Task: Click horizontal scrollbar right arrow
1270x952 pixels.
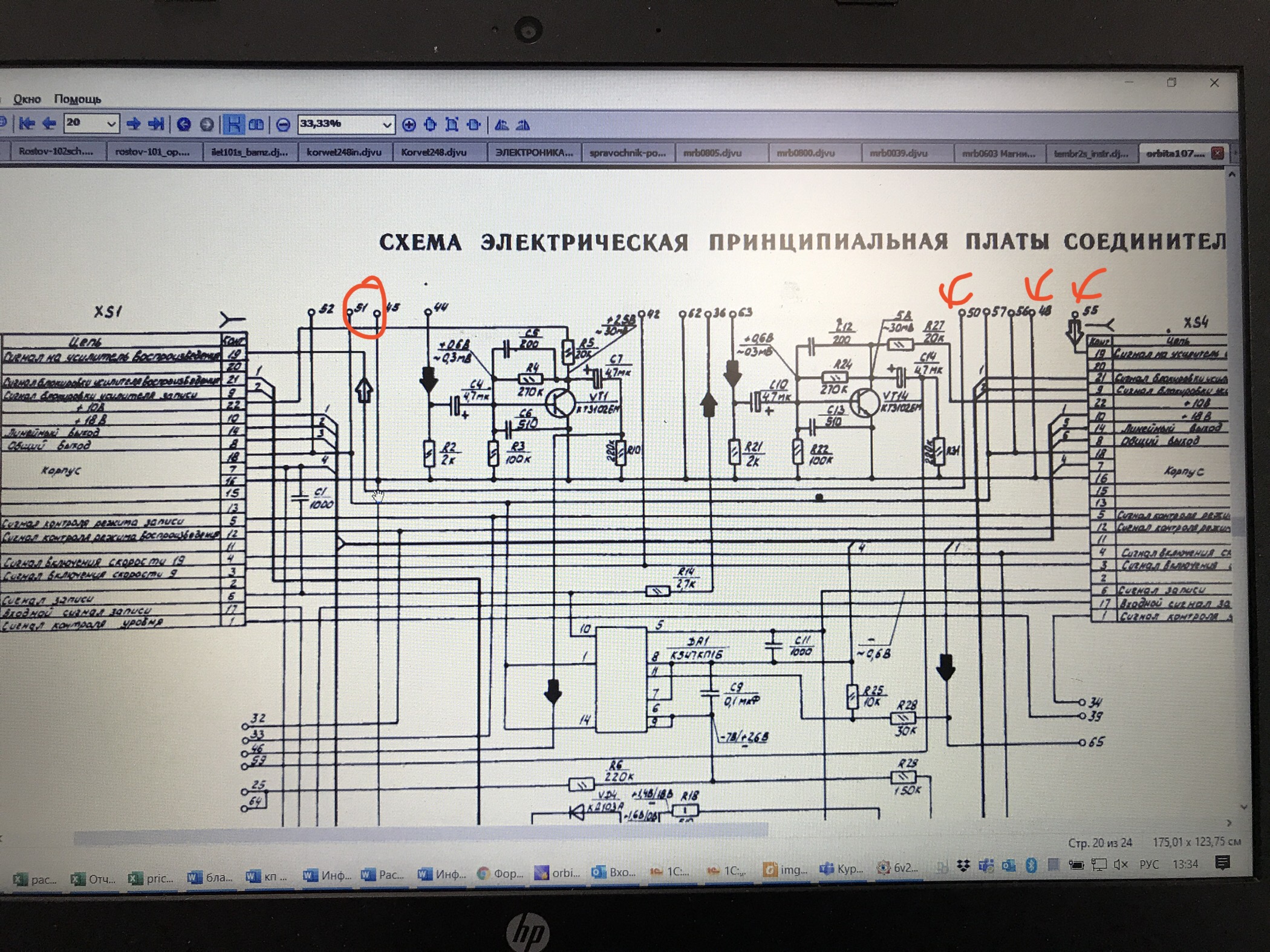Action: [x=1229, y=823]
